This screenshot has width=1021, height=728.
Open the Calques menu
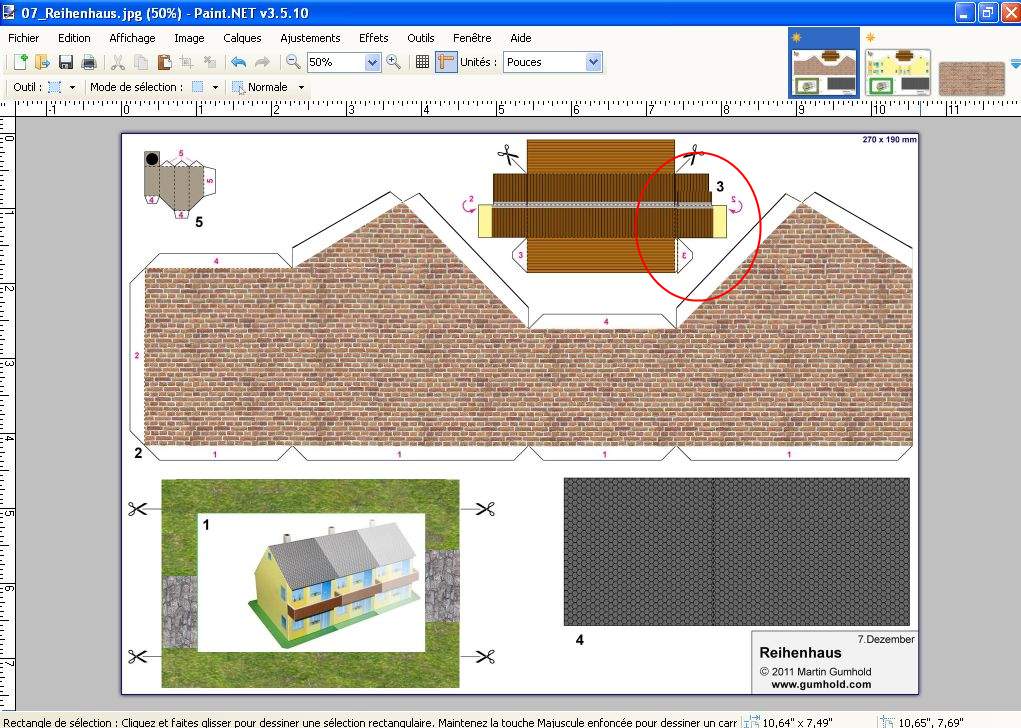[242, 38]
